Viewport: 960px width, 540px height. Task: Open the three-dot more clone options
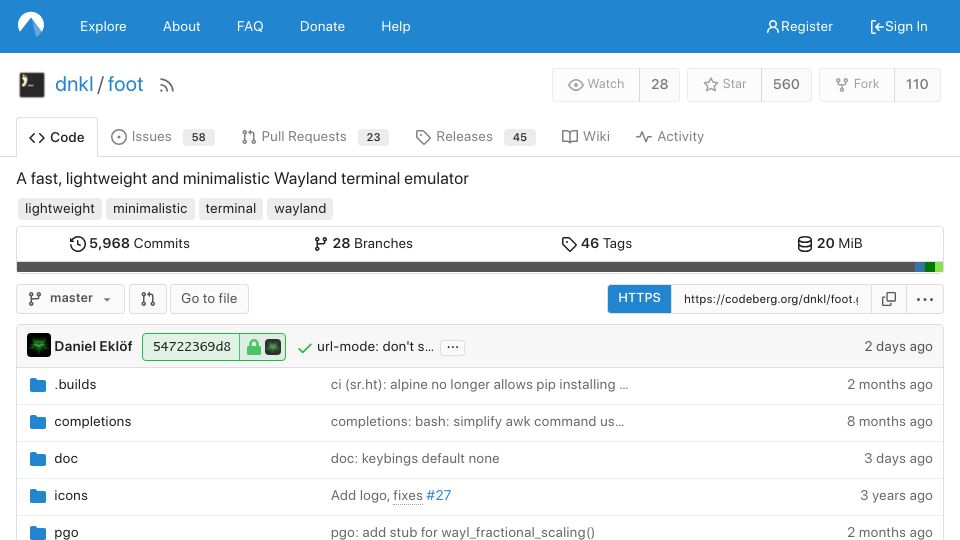pos(924,299)
